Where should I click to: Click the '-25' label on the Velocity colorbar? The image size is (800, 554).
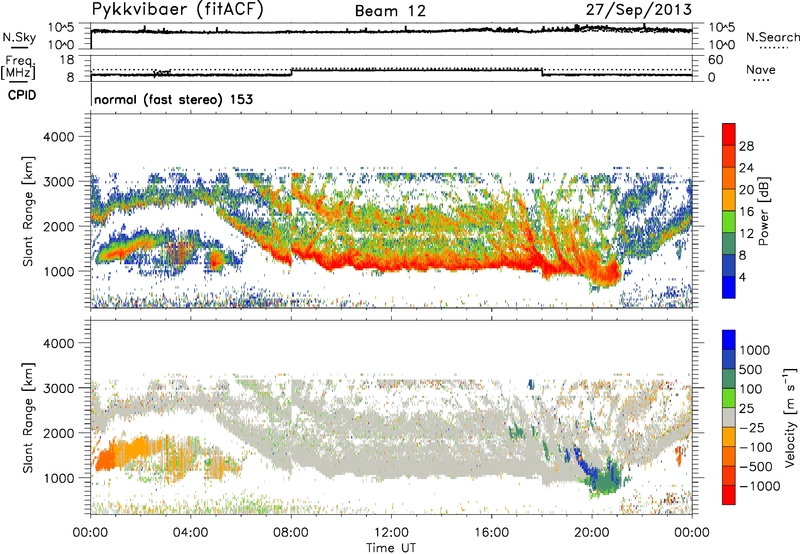click(754, 428)
